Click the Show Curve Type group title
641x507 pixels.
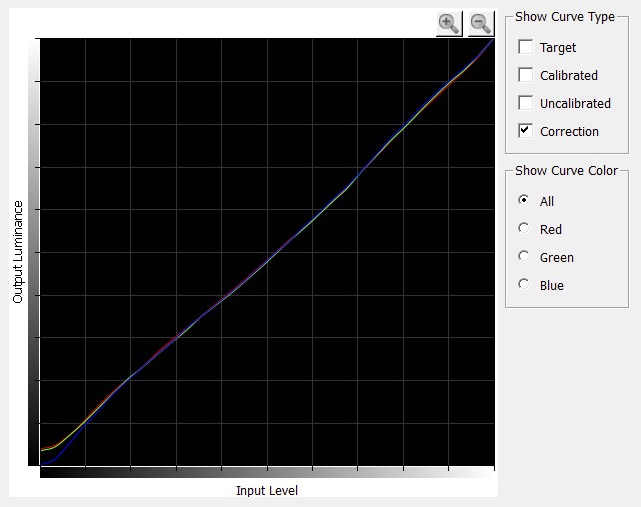point(564,17)
